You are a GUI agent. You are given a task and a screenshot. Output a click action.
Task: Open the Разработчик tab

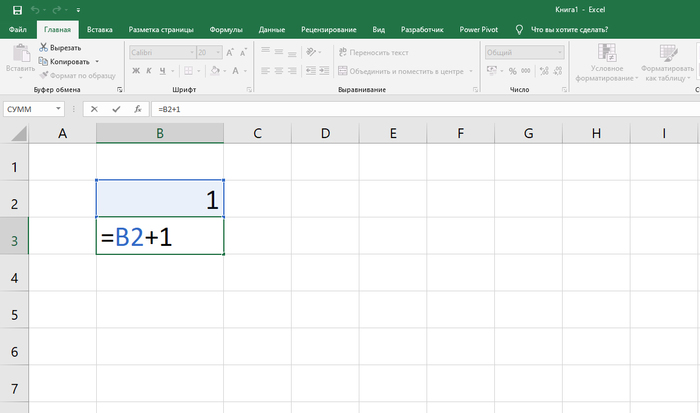422,29
